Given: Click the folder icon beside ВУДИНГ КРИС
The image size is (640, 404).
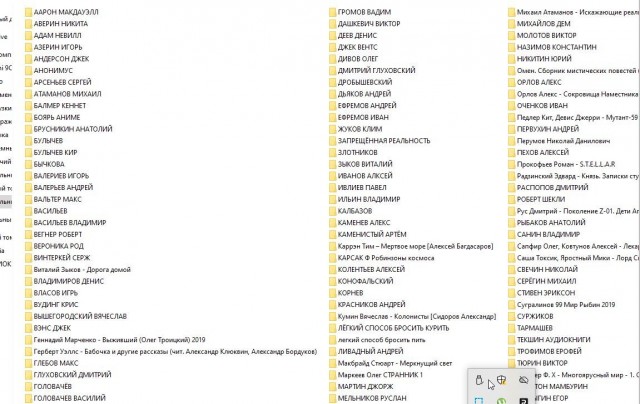Looking at the screenshot, I should point(28,305).
